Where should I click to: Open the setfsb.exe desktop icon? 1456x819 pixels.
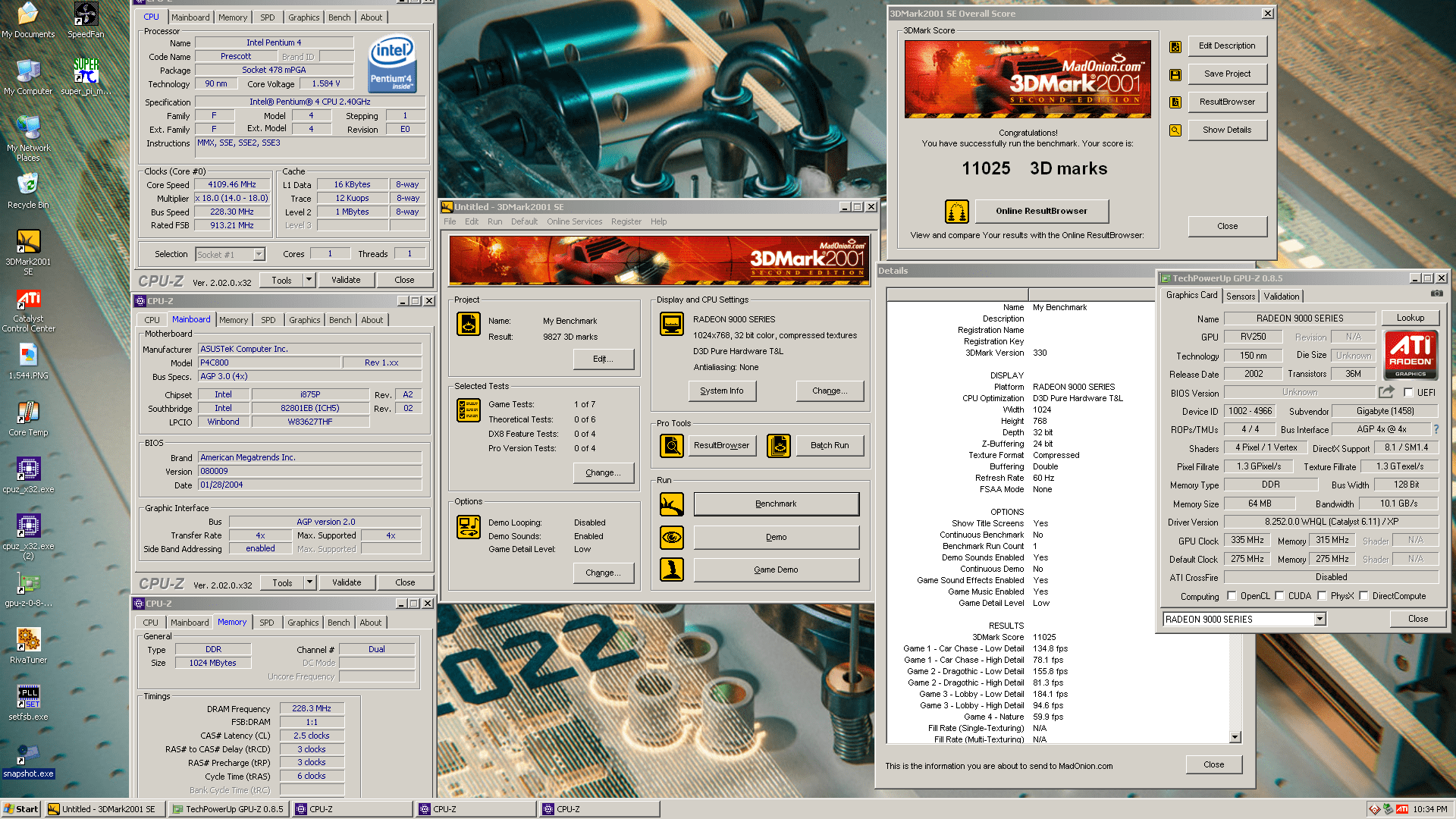[28, 703]
